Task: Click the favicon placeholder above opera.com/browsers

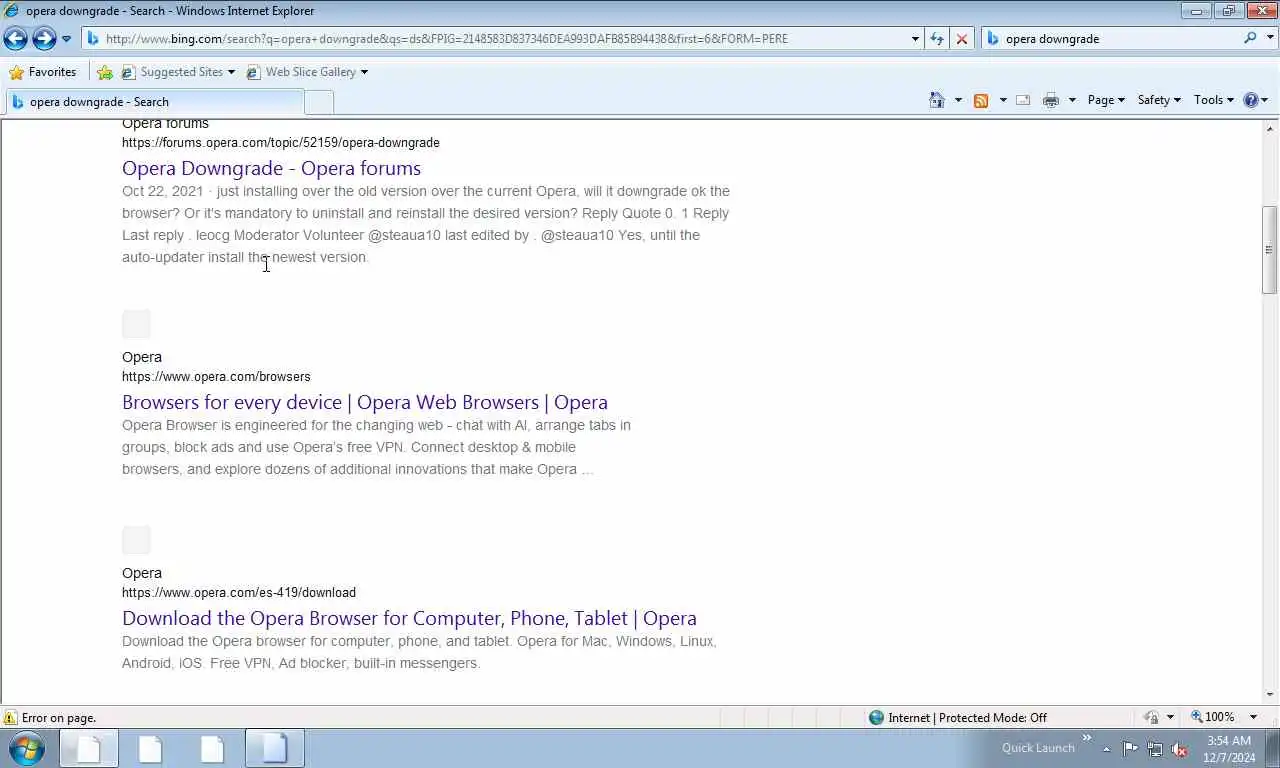Action: (136, 324)
